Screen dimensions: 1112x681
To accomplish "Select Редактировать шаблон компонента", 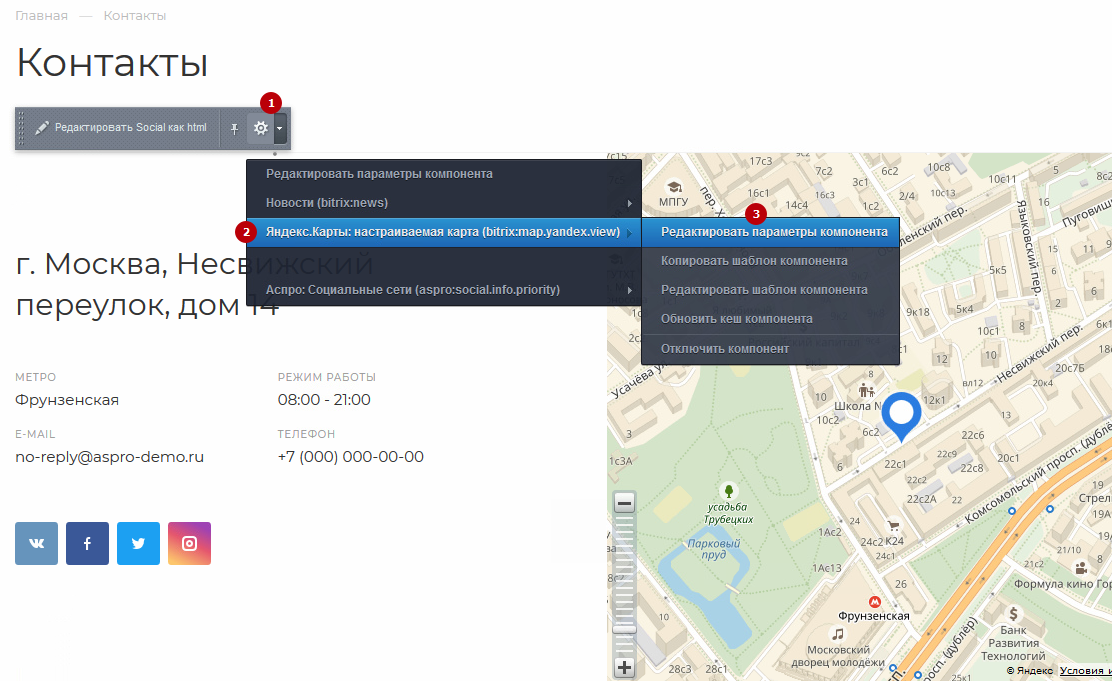I will (x=770, y=289).
